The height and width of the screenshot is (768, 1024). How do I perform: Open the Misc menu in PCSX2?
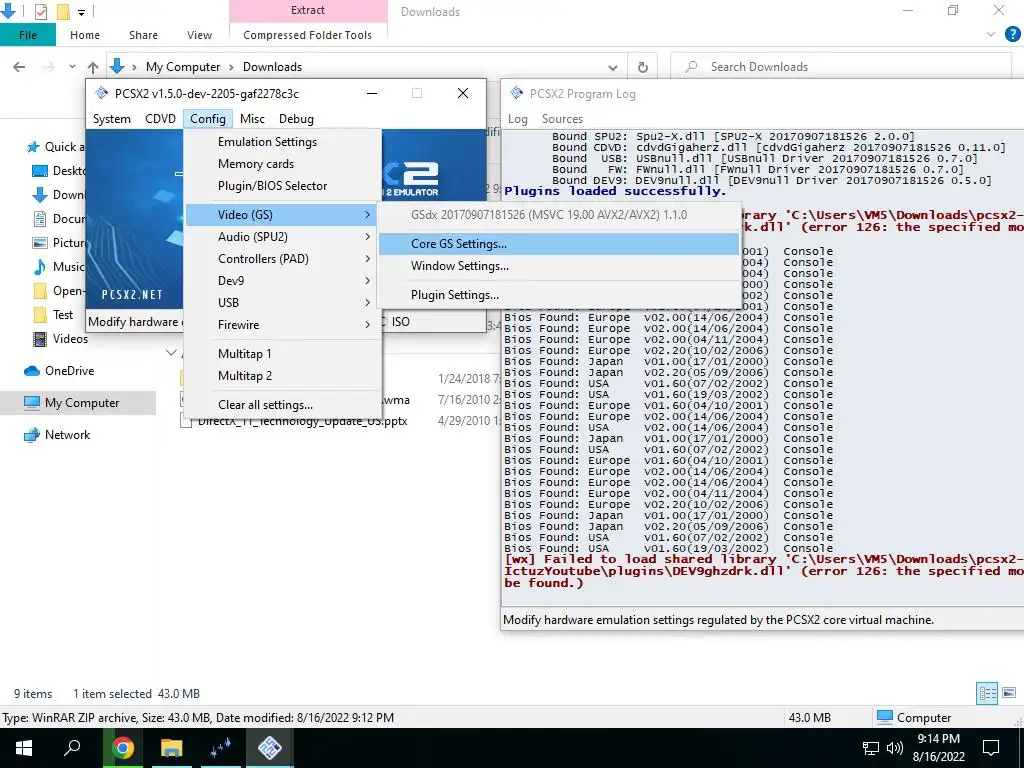coord(252,119)
